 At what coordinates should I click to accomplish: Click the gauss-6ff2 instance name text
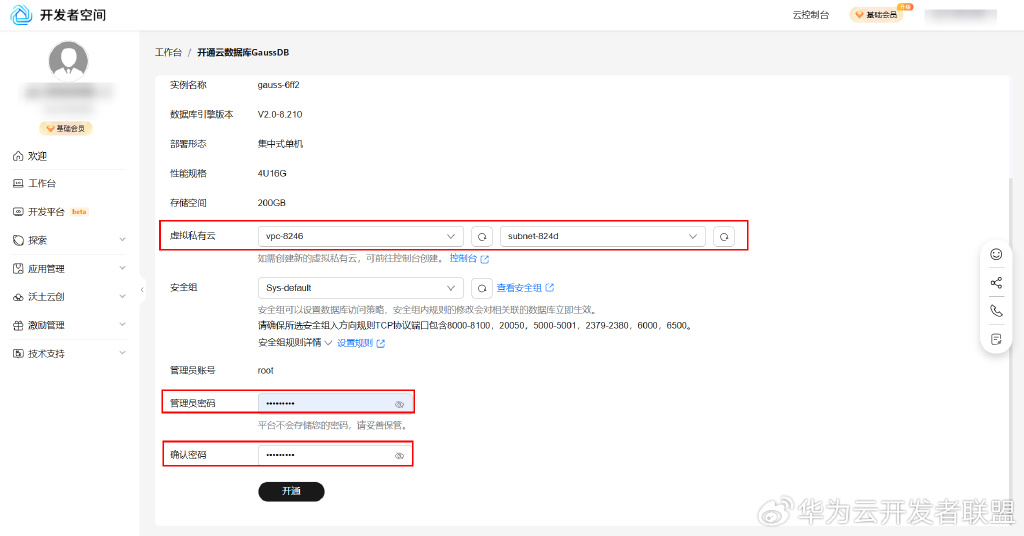tap(278, 85)
